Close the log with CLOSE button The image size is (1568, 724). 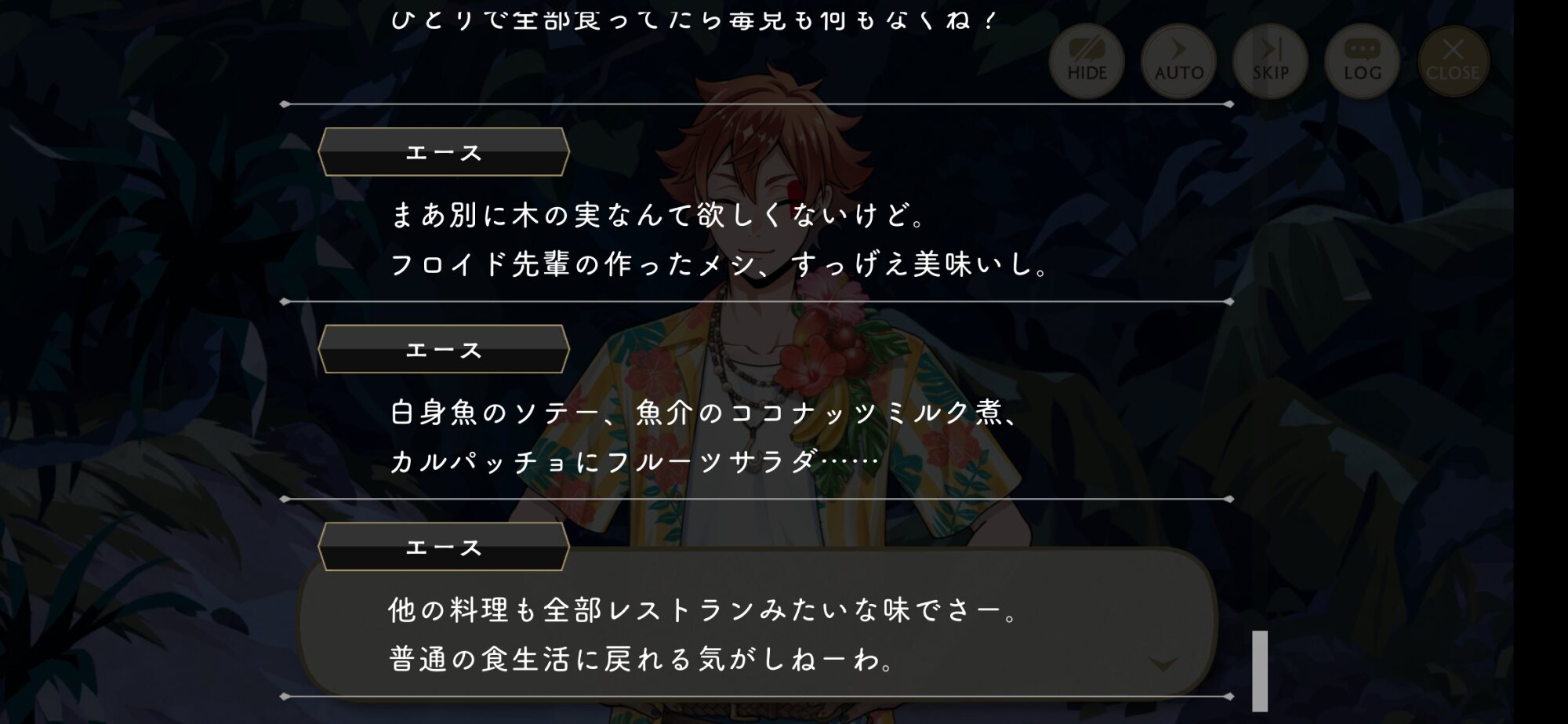[1453, 61]
